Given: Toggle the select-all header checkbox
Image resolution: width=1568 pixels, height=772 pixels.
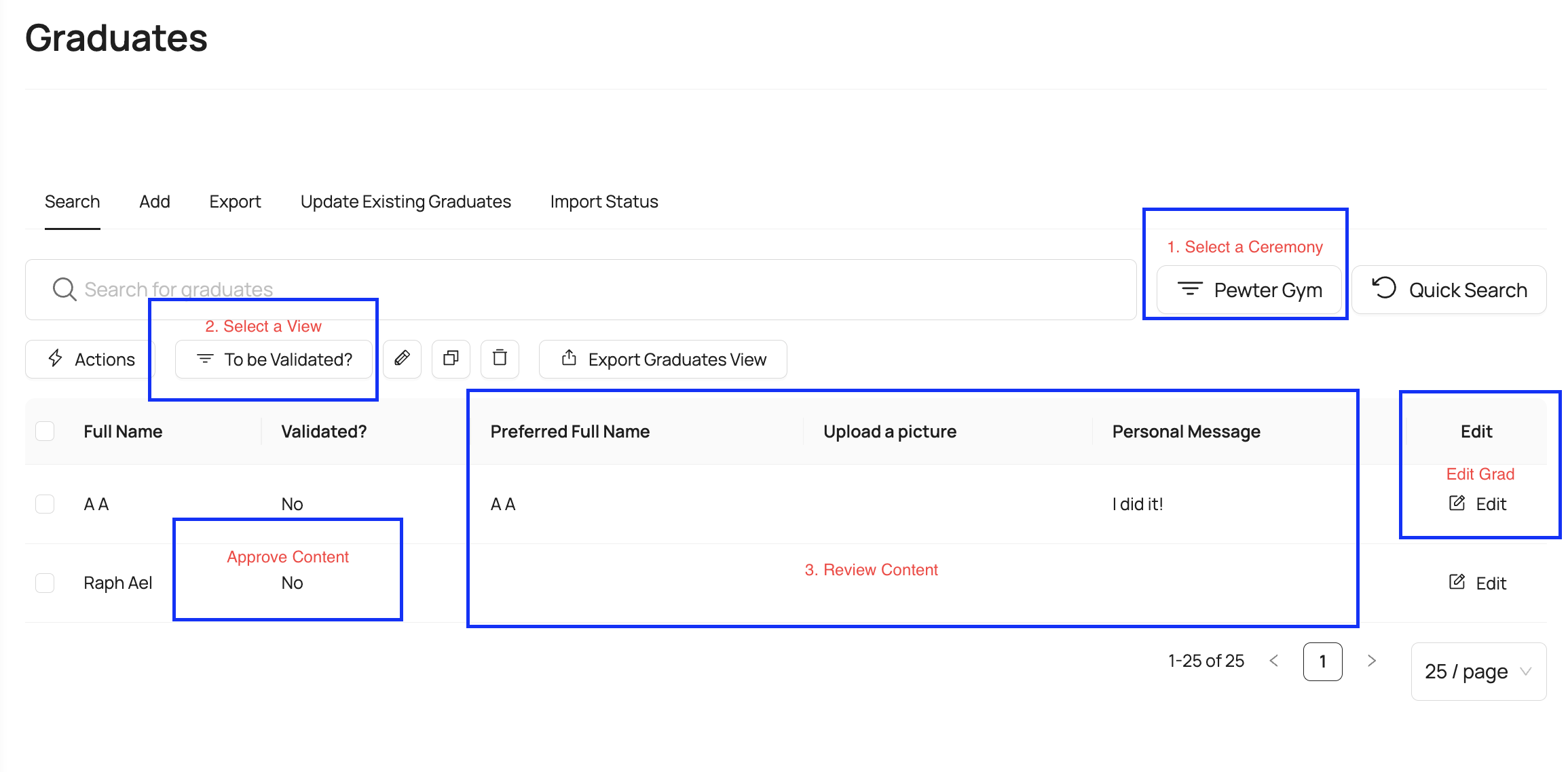Looking at the screenshot, I should 45,431.
